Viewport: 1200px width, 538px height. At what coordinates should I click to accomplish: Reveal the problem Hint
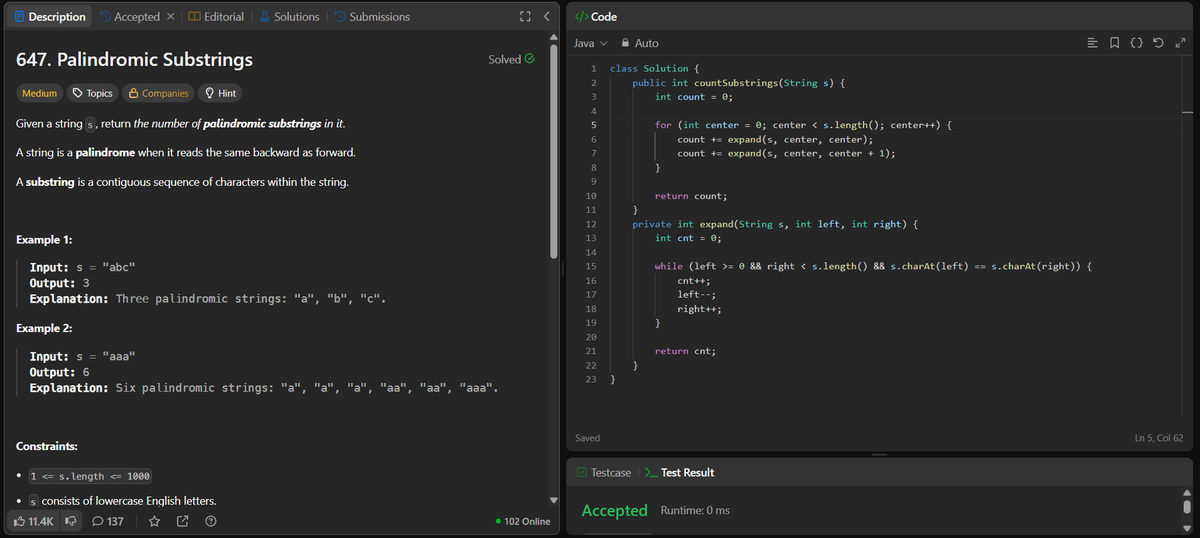click(220, 93)
